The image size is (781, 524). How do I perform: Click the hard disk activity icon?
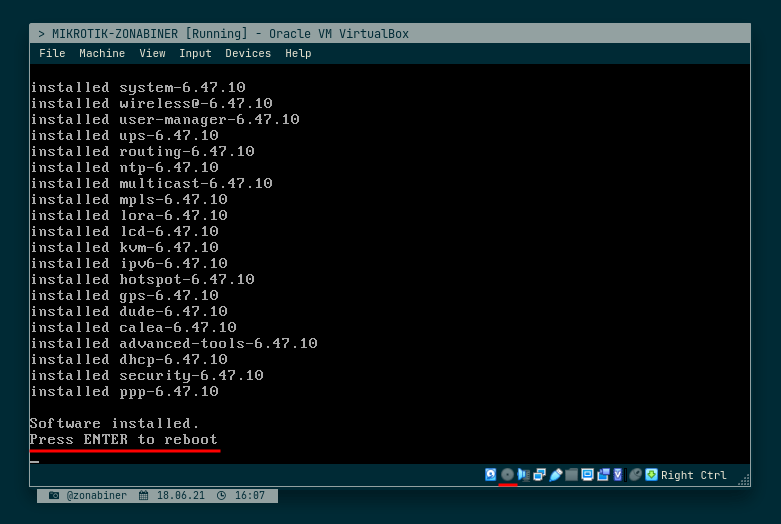(491, 475)
